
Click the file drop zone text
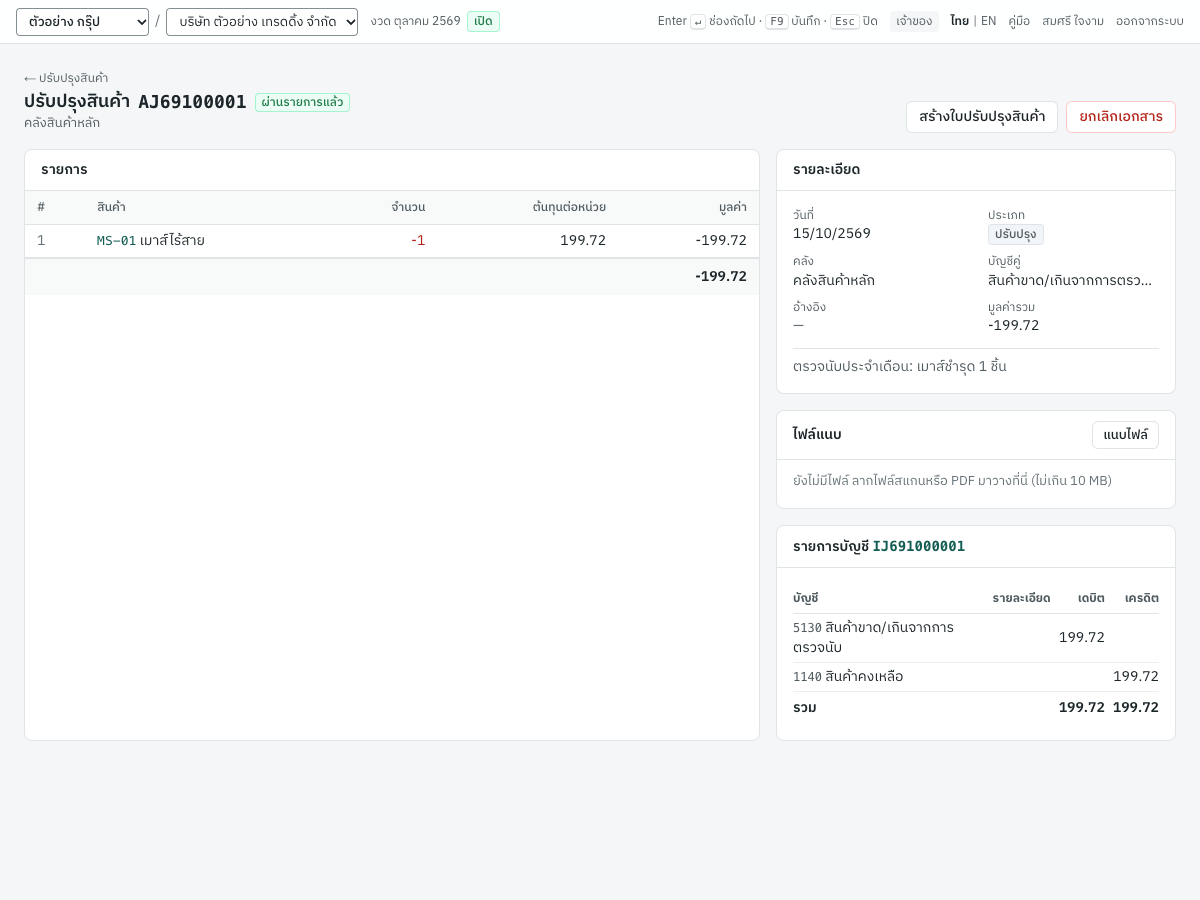952,481
